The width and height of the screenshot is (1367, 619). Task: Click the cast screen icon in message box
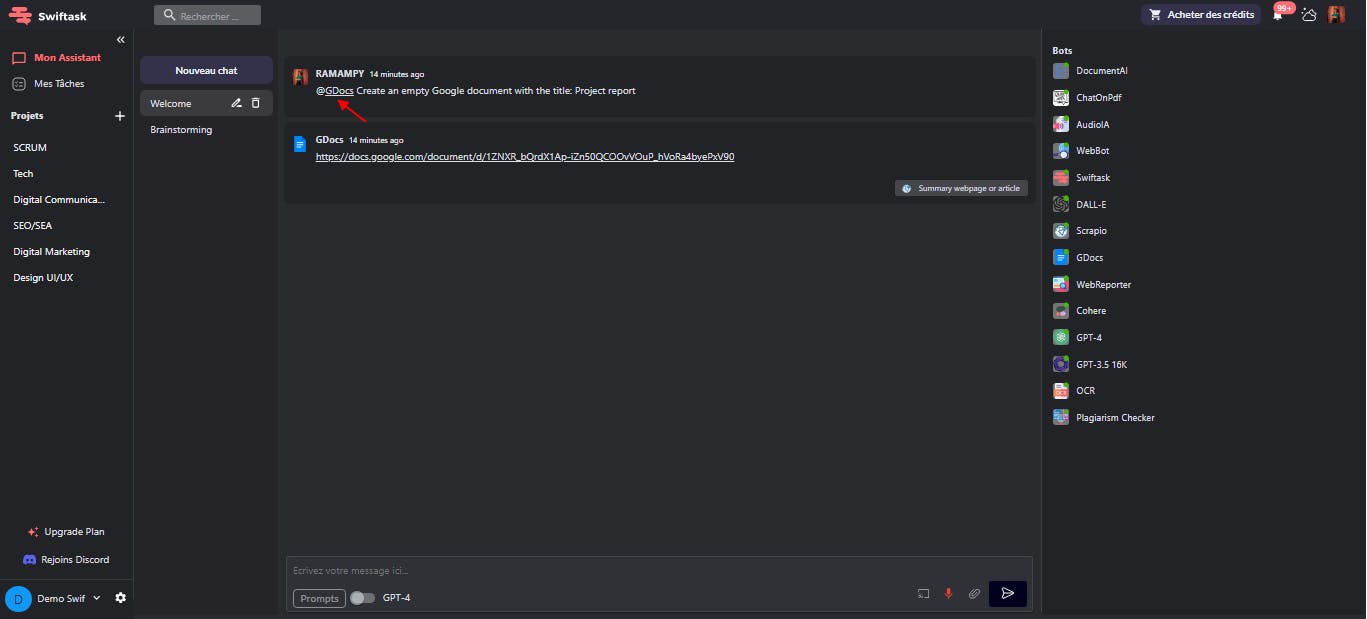923,594
